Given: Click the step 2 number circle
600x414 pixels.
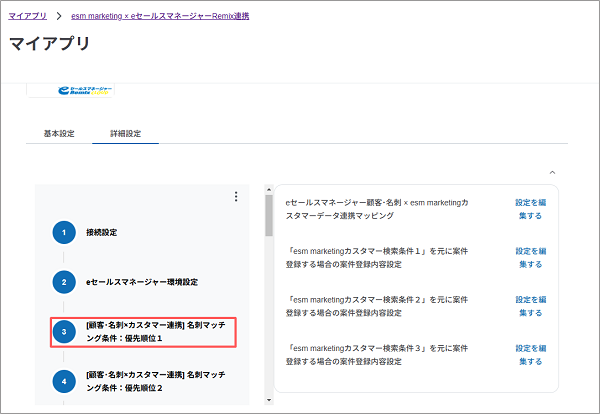Looking at the screenshot, I should 63,282.
